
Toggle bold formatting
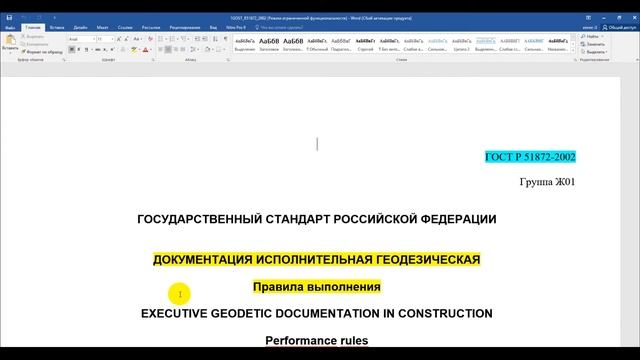point(71,49)
